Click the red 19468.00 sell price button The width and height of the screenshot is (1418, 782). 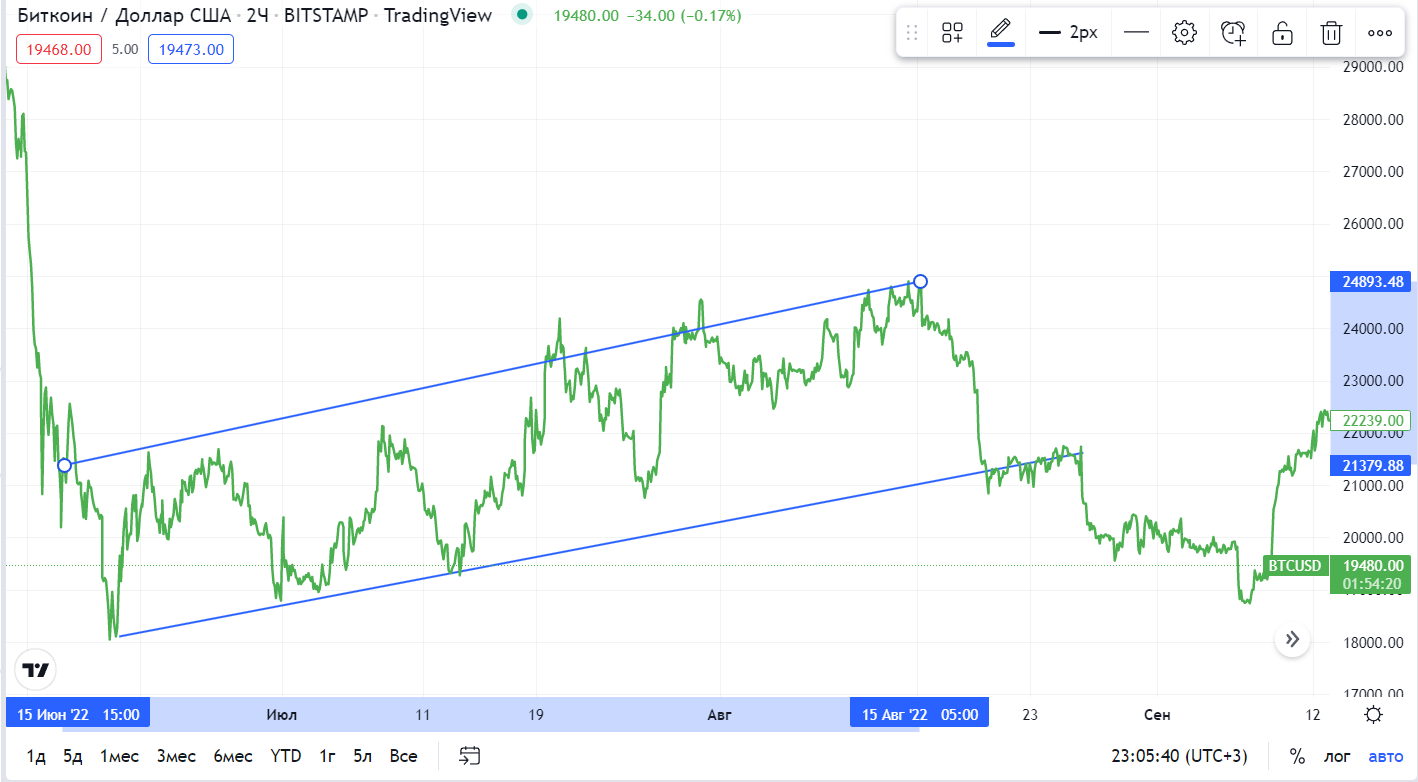pyautogui.click(x=59, y=49)
